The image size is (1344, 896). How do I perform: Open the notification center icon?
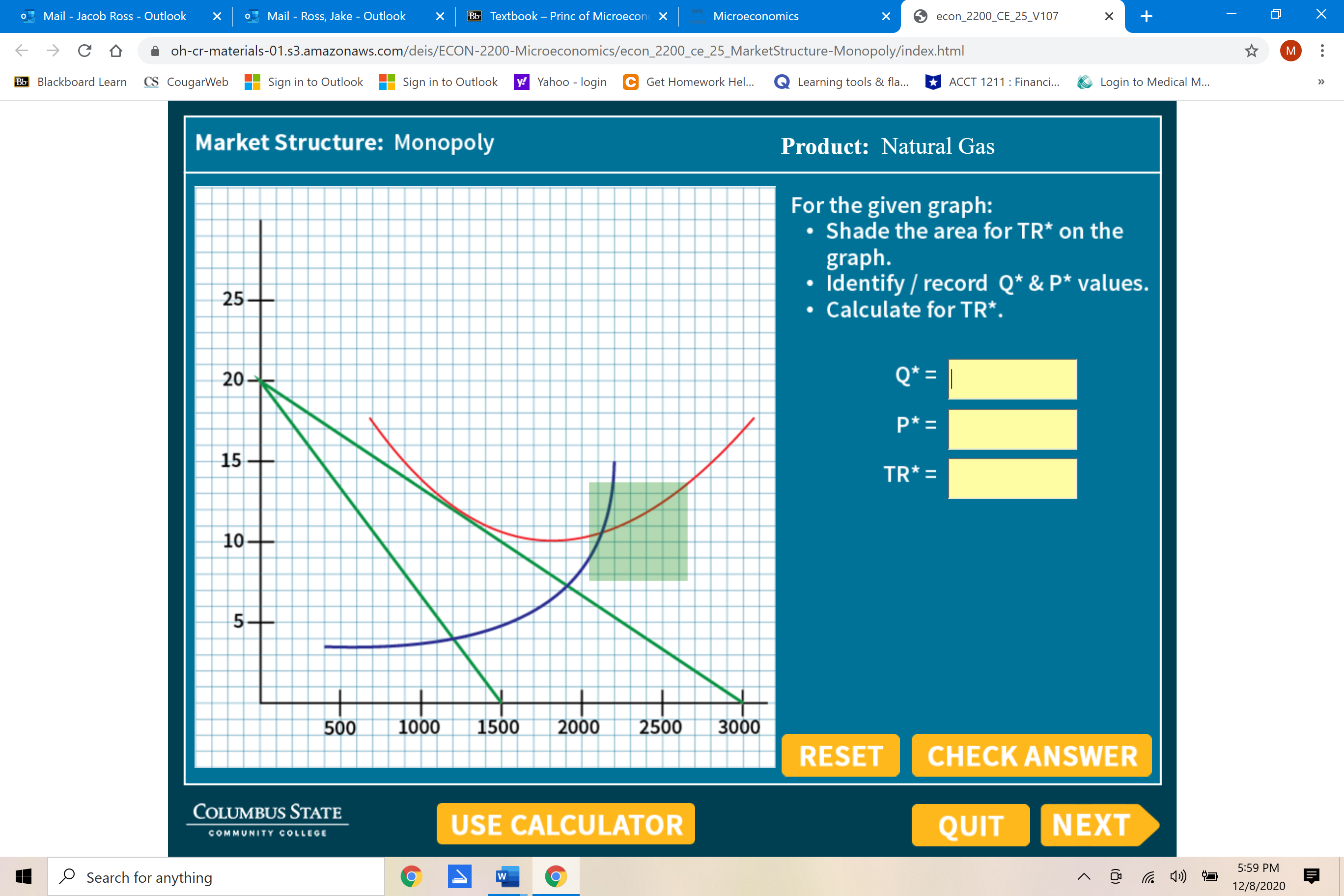(1312, 876)
